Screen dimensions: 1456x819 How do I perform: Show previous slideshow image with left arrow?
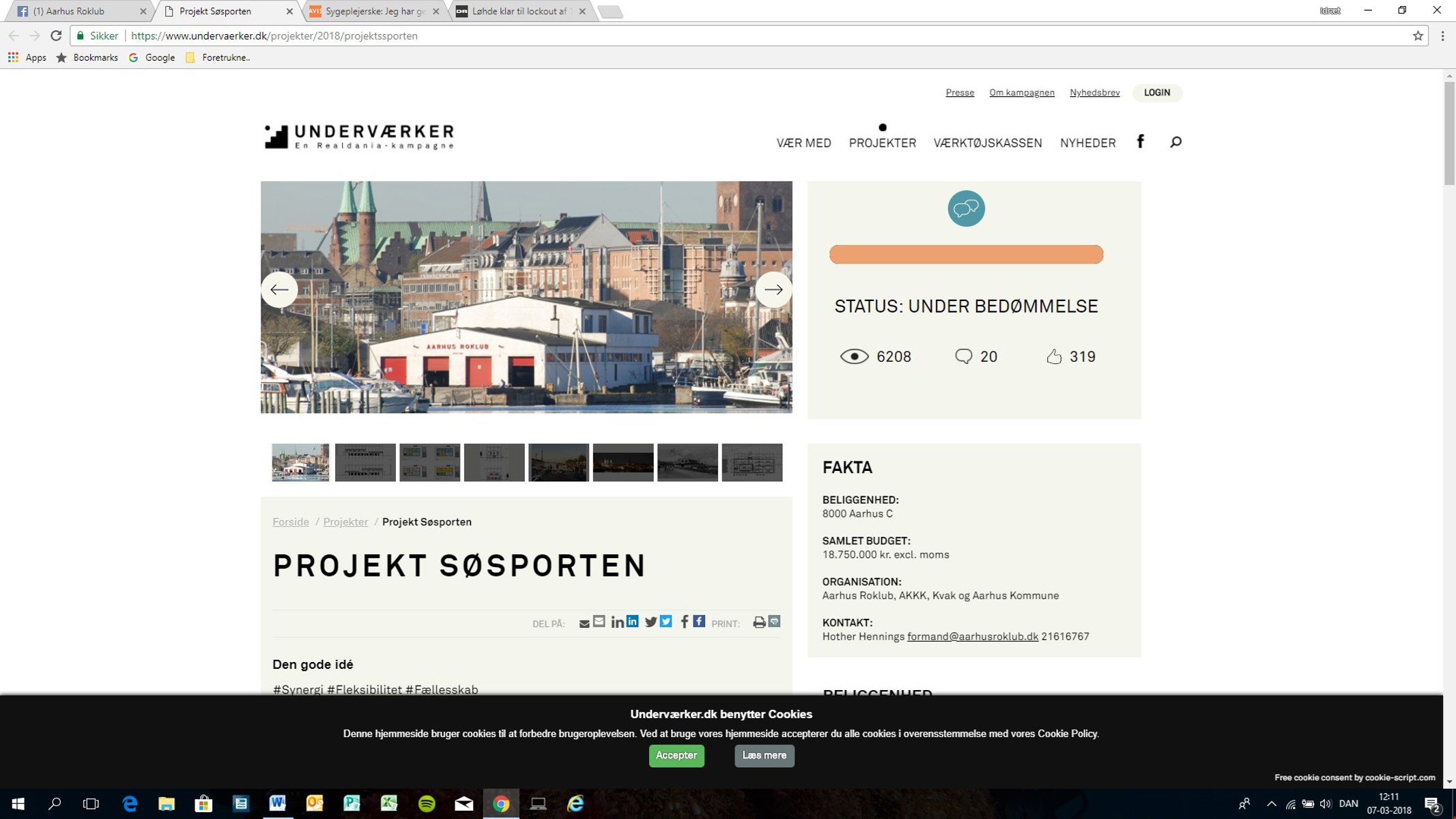[279, 289]
